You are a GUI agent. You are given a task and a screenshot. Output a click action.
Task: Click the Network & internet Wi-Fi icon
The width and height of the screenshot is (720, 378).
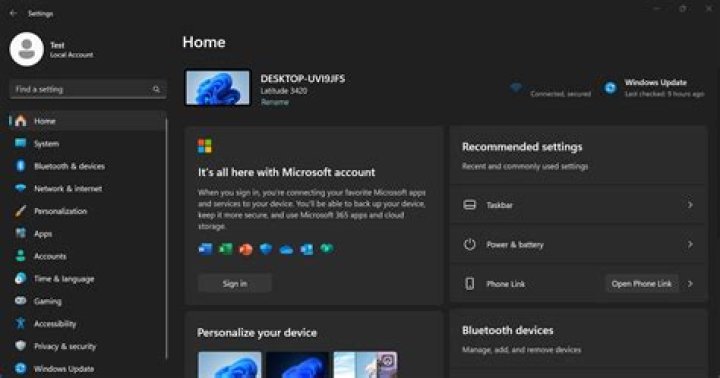(x=21, y=188)
